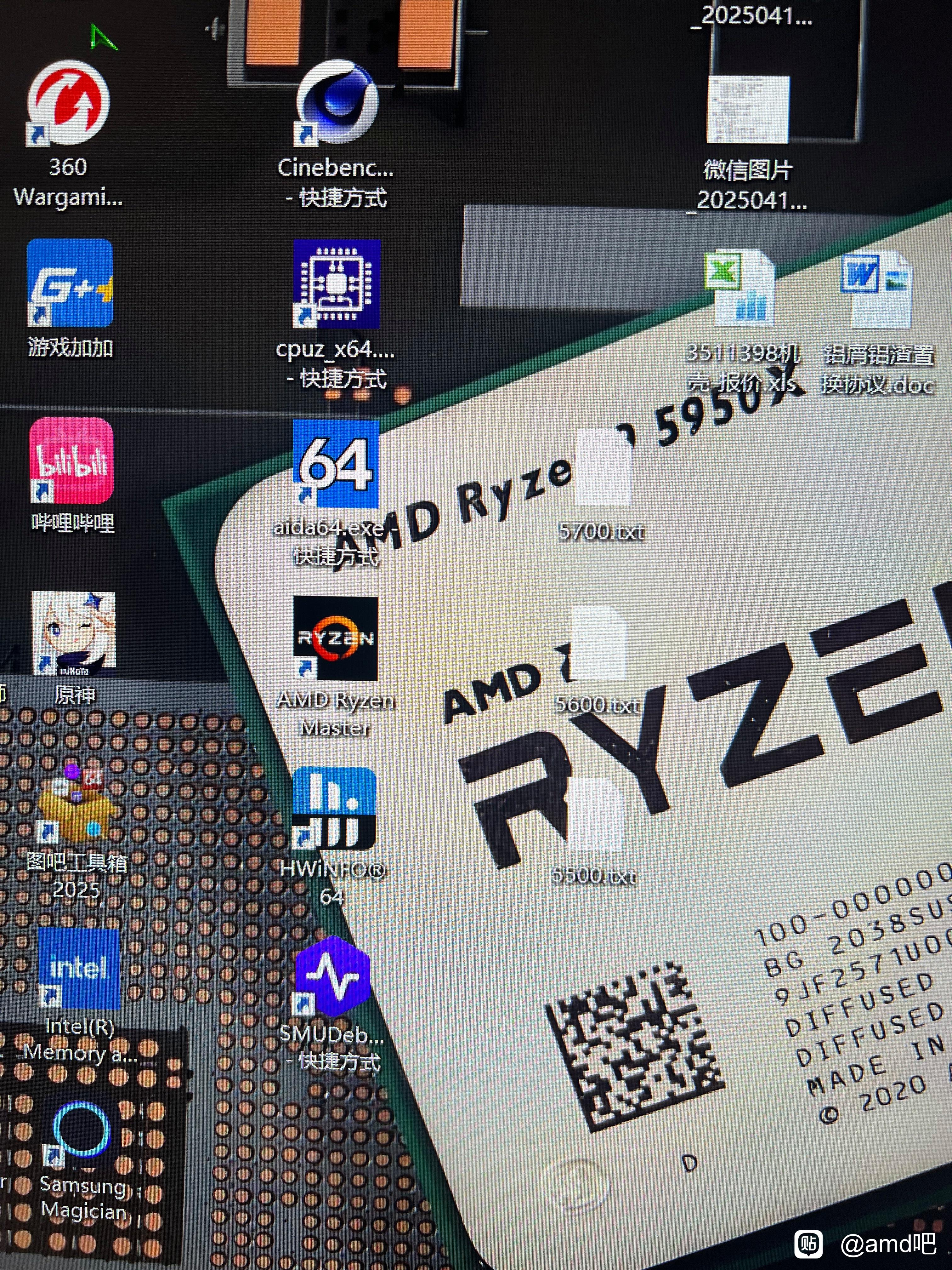This screenshot has width=952, height=1270.
Task: Click the '5600.txt' file name label
Action: tap(598, 705)
